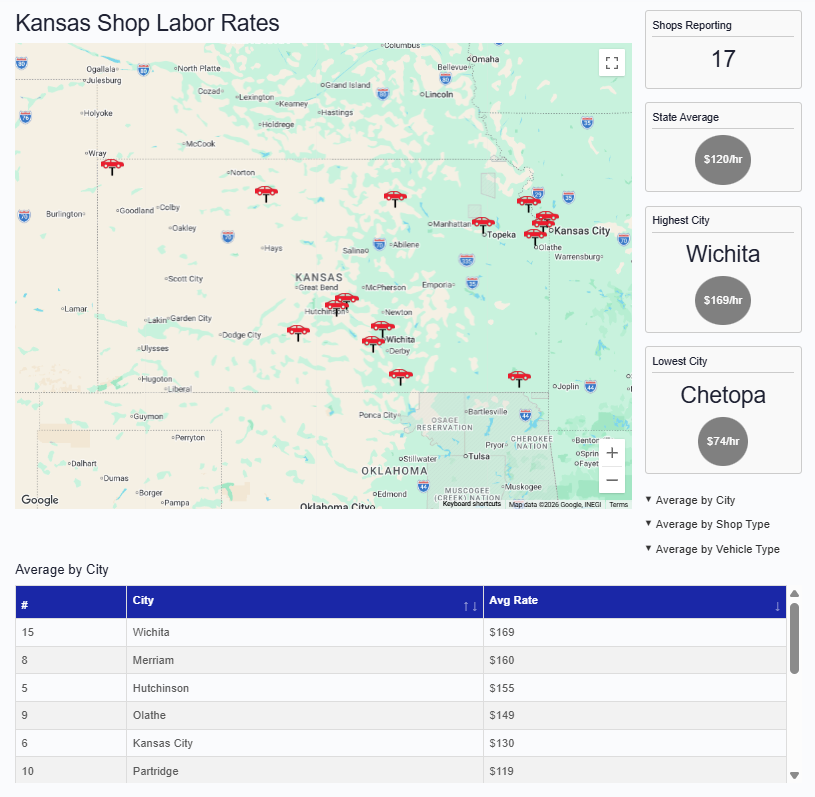The height and width of the screenshot is (797, 815).
Task: Click the car marker just above Wichita label
Action: point(383,329)
